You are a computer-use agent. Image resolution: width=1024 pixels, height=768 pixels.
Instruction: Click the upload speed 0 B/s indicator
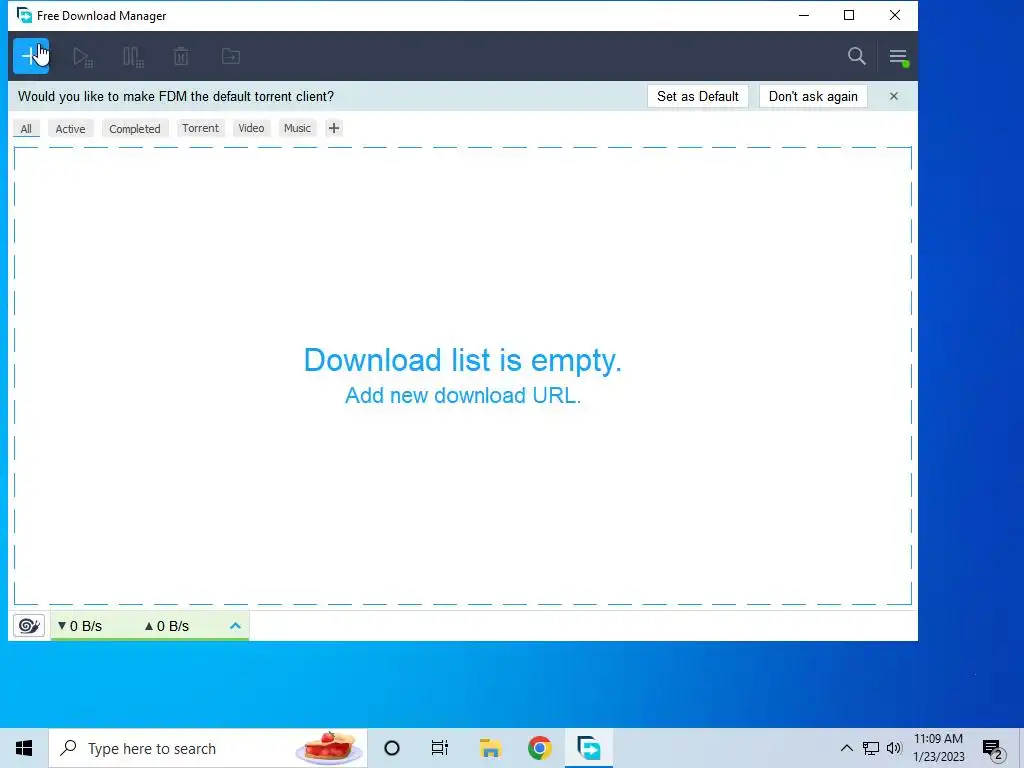167,626
